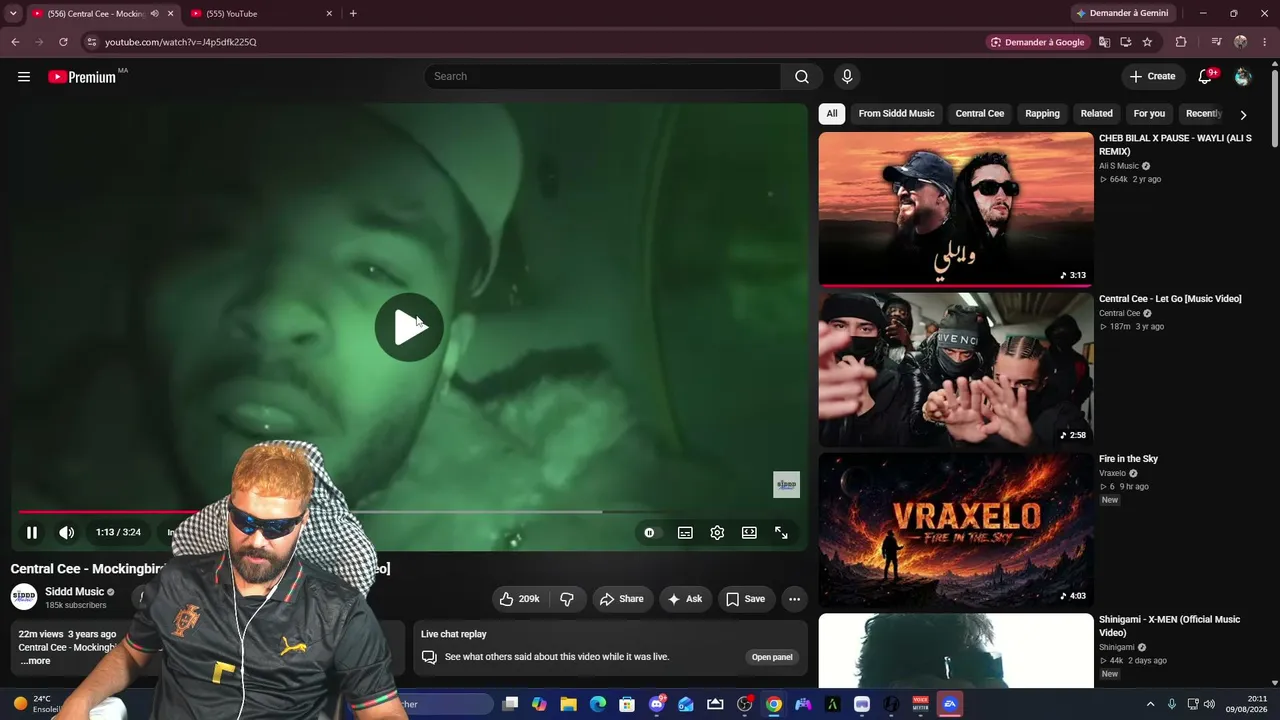Screen dimensions: 1280x720
Task: Open the Create dropdown button
Action: tap(1152, 77)
